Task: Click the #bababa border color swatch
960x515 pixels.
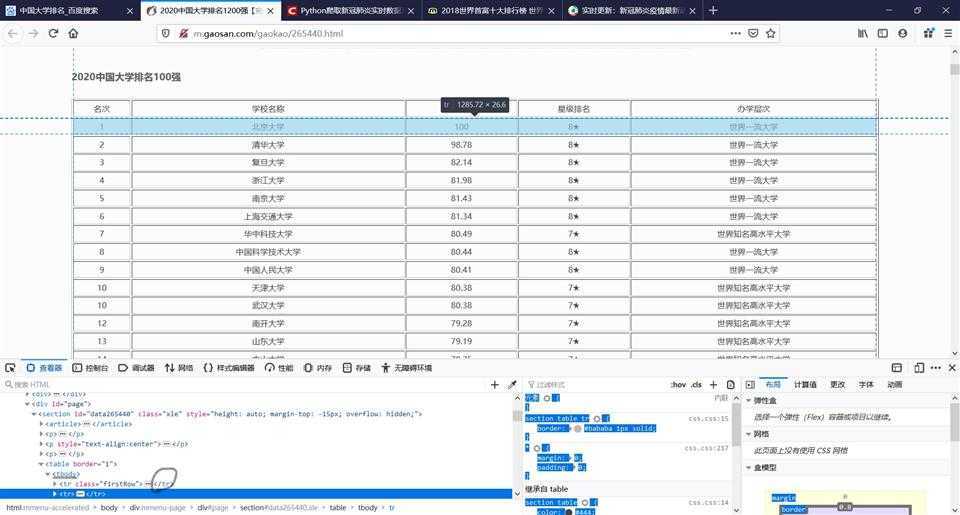Action: click(x=577, y=428)
